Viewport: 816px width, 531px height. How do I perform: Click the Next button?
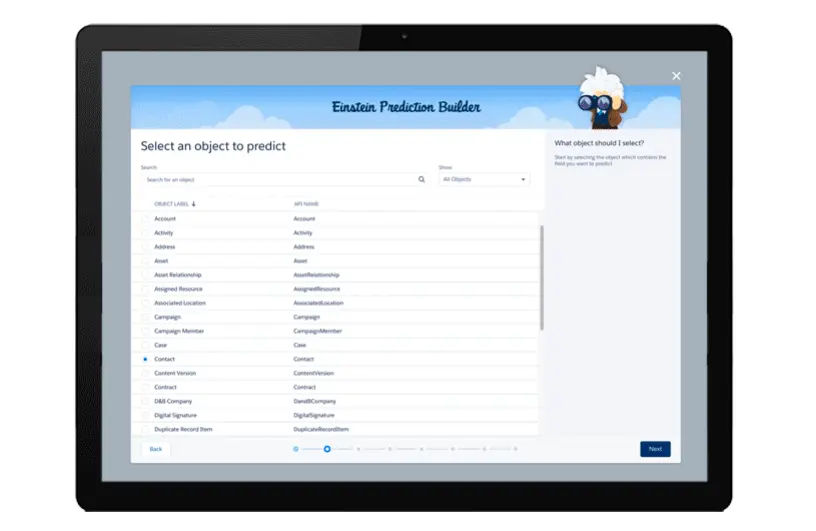tap(655, 449)
